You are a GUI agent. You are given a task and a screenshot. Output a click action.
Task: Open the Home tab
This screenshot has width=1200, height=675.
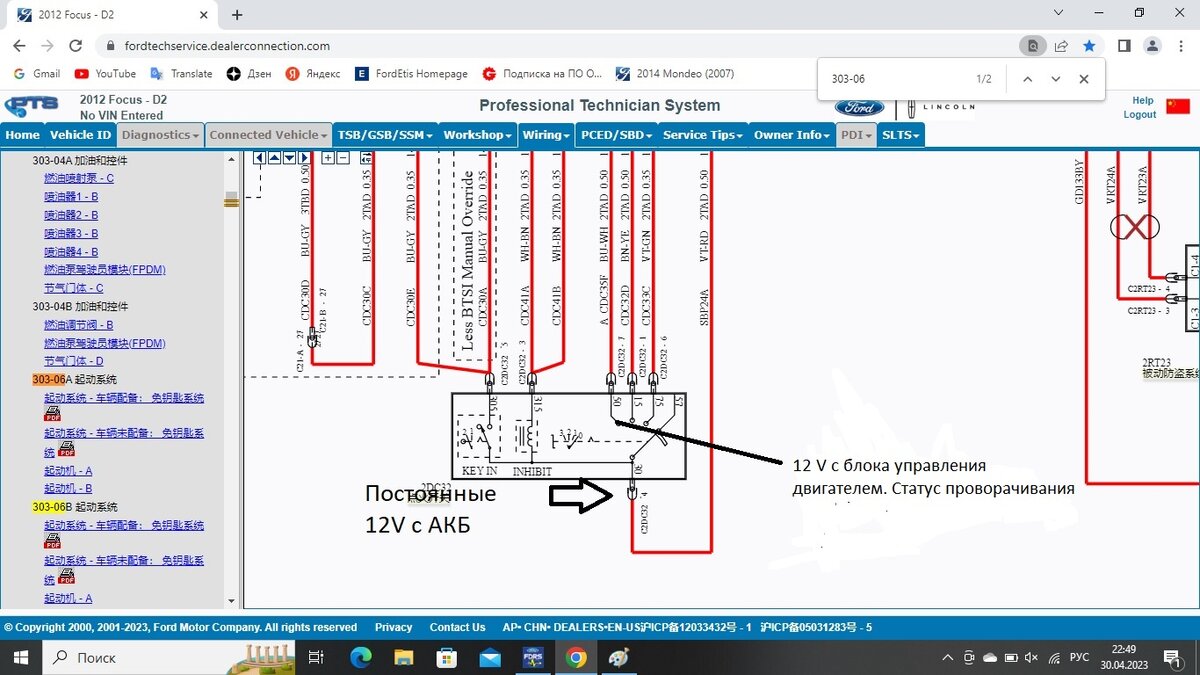click(x=23, y=135)
